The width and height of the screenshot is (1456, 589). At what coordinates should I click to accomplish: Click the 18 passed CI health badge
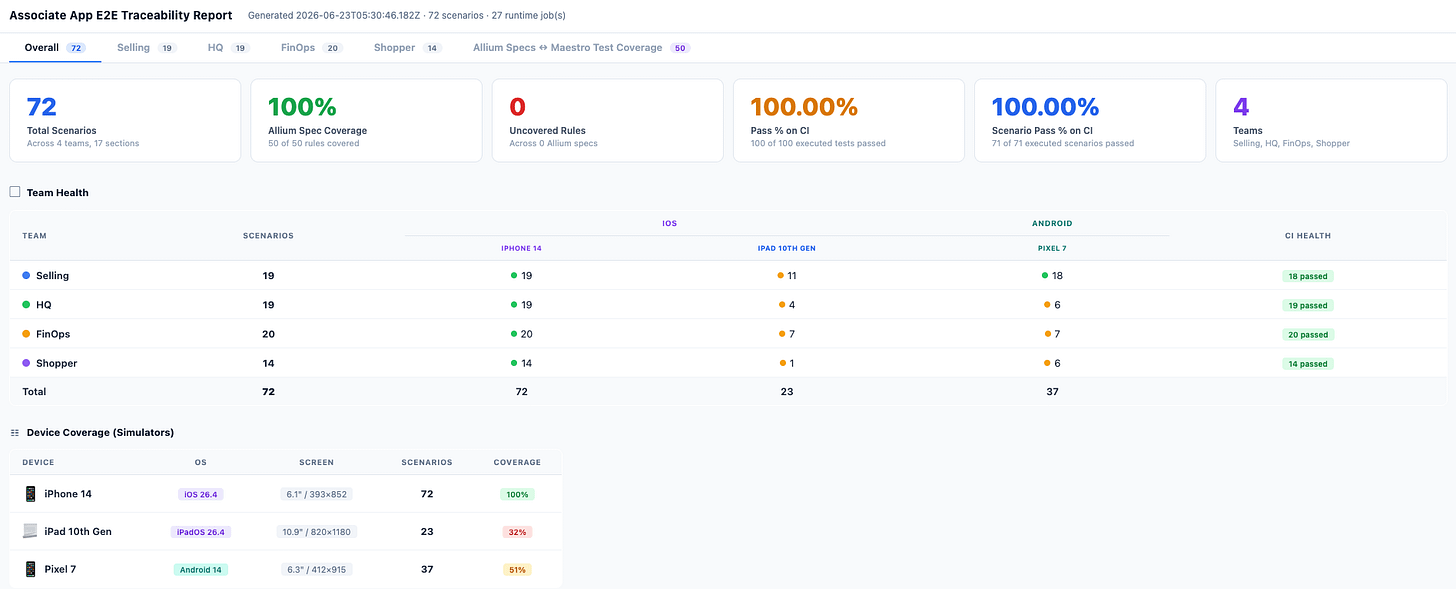pyautogui.click(x=1308, y=276)
